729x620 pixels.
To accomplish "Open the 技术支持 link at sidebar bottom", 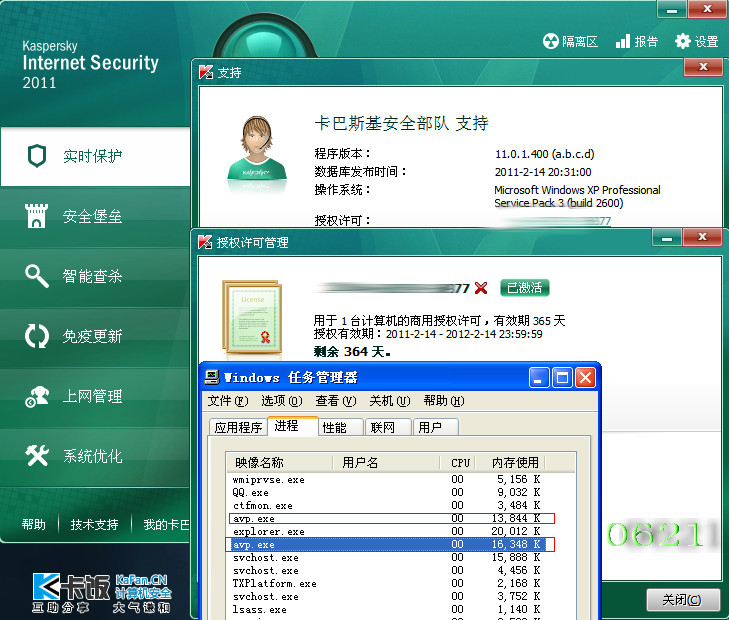I will (94, 524).
